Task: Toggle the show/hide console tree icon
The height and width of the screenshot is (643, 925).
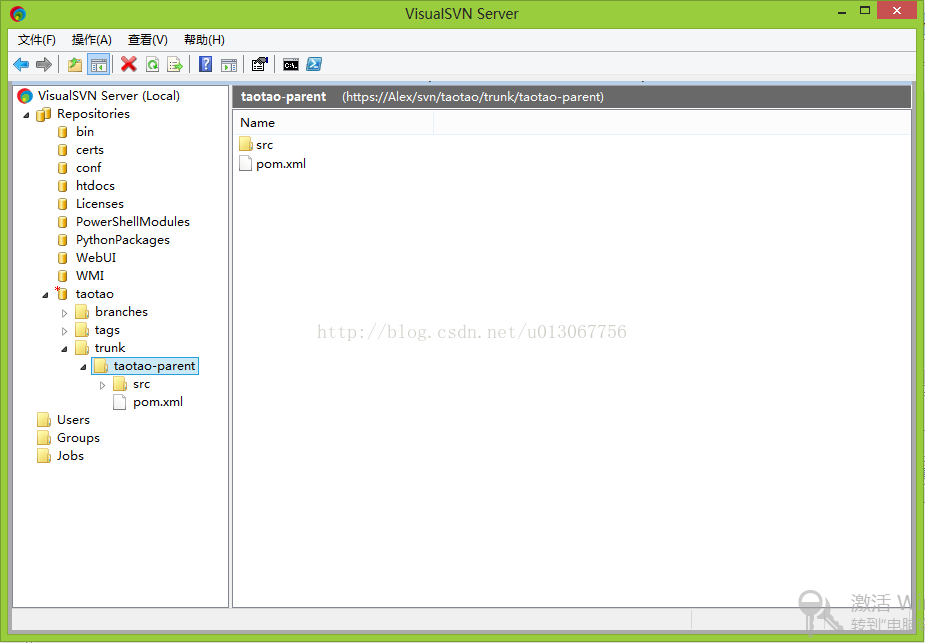Action: [x=99, y=64]
